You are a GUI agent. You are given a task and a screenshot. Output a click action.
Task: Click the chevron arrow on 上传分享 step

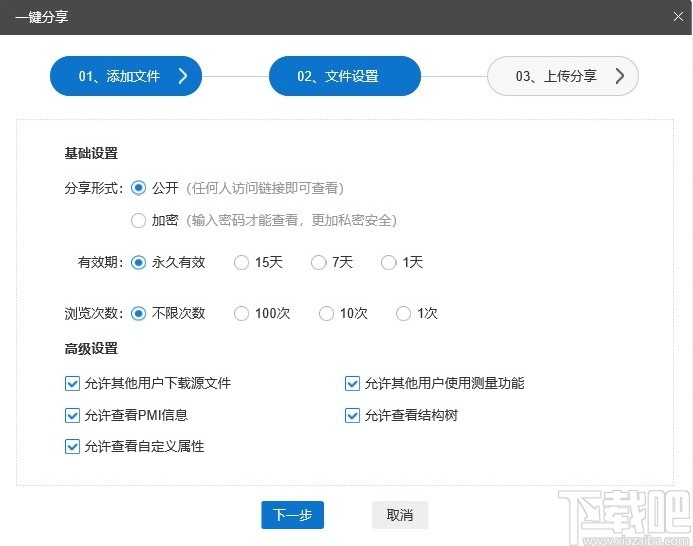tap(620, 76)
